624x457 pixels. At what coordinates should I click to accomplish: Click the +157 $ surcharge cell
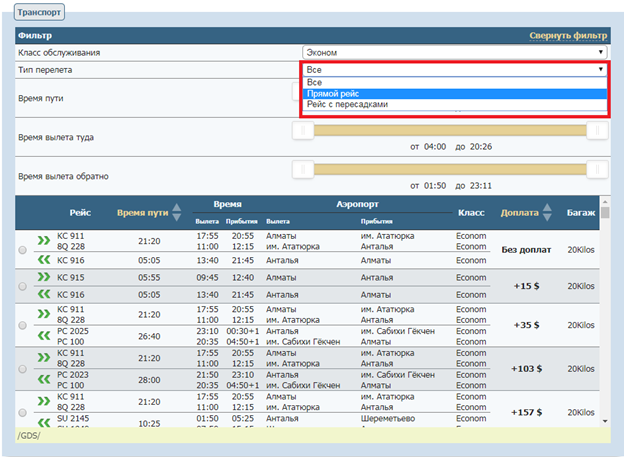pos(526,412)
